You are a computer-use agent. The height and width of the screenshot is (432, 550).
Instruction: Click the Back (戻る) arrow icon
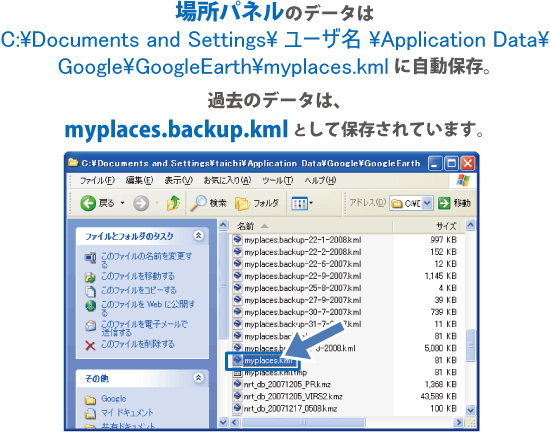(x=88, y=203)
